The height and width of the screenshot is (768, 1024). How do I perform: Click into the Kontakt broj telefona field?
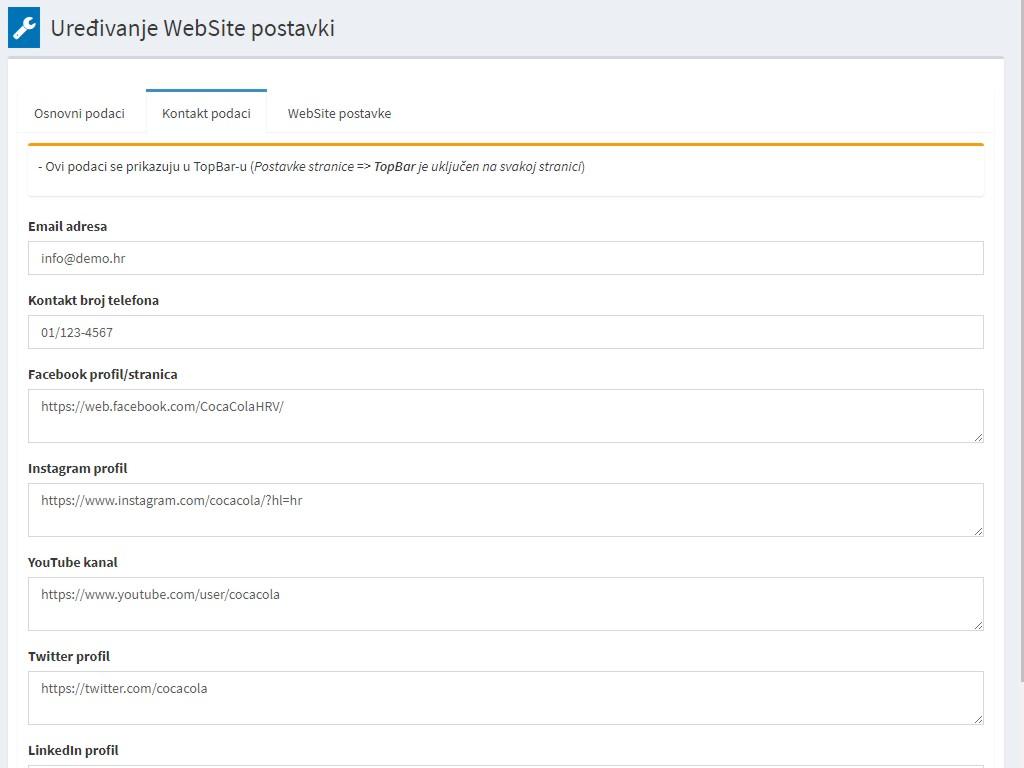coord(505,332)
